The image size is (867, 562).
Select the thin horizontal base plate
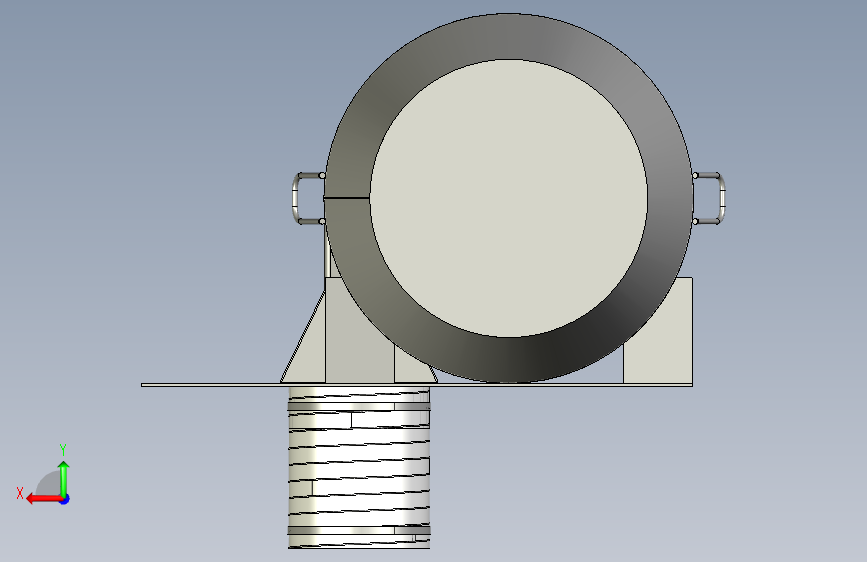[417, 385]
